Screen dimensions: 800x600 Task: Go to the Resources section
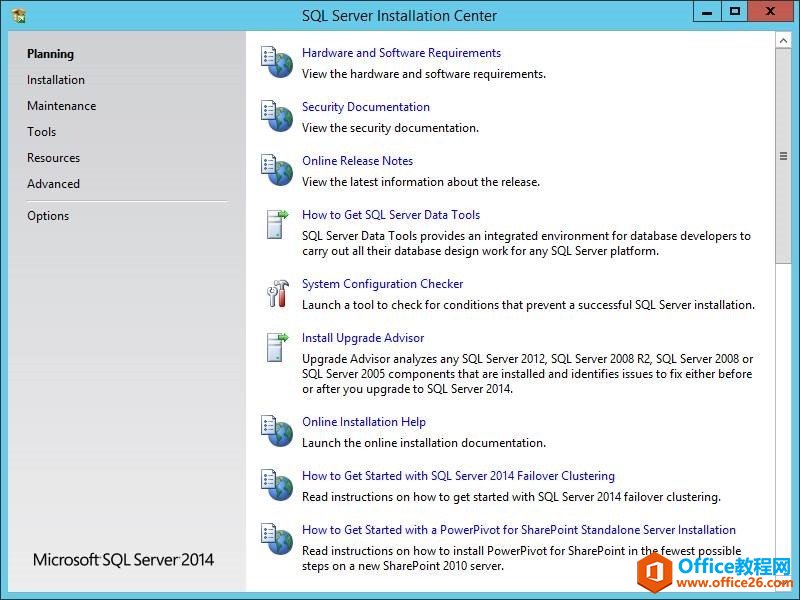pyautogui.click(x=54, y=158)
